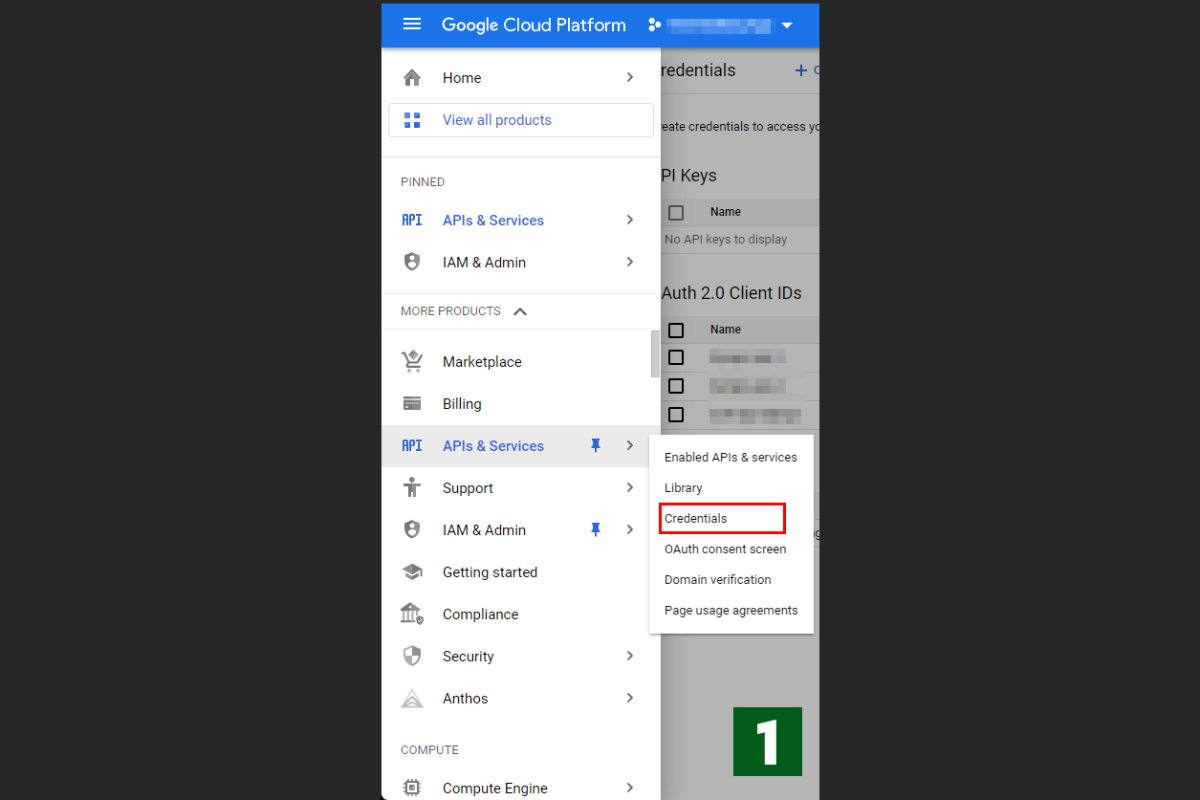Image resolution: width=1200 pixels, height=800 pixels.
Task: Click the Home house icon
Action: (x=412, y=78)
